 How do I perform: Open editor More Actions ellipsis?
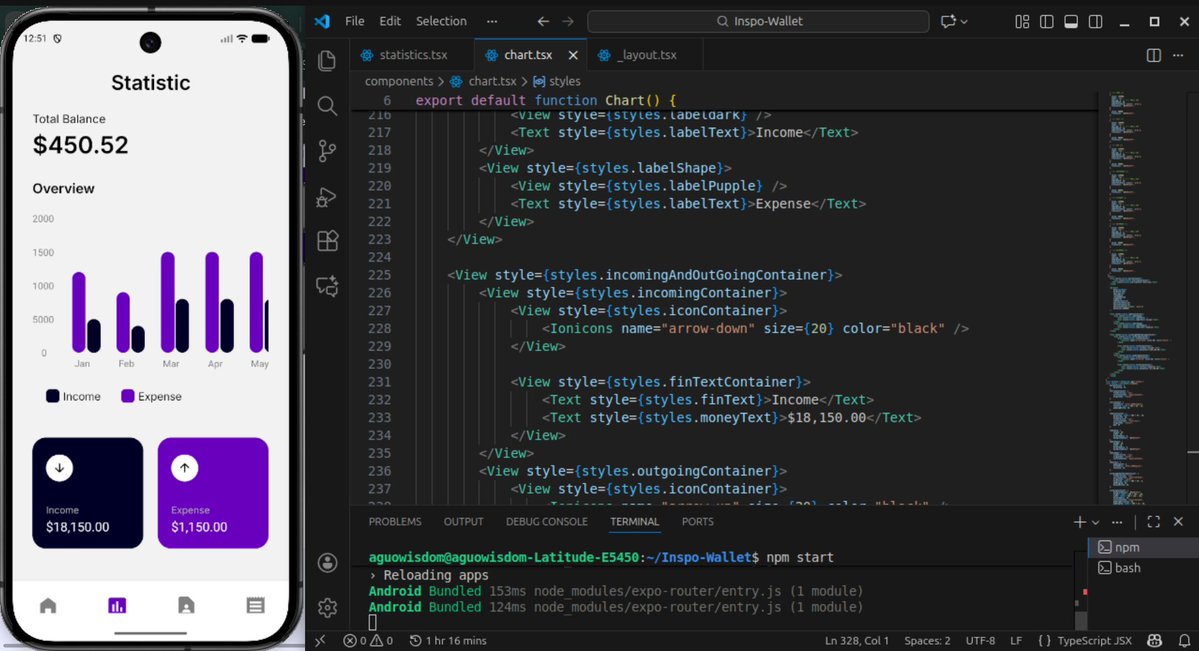1178,55
